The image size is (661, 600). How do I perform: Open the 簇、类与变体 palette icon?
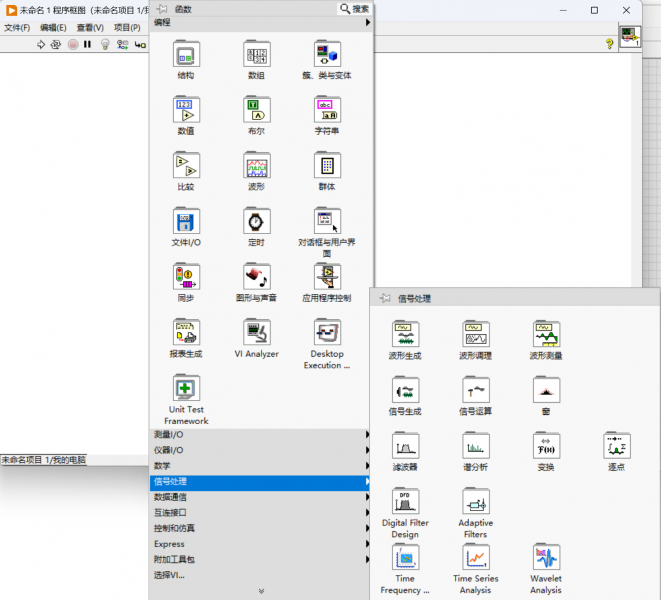tap(327, 54)
